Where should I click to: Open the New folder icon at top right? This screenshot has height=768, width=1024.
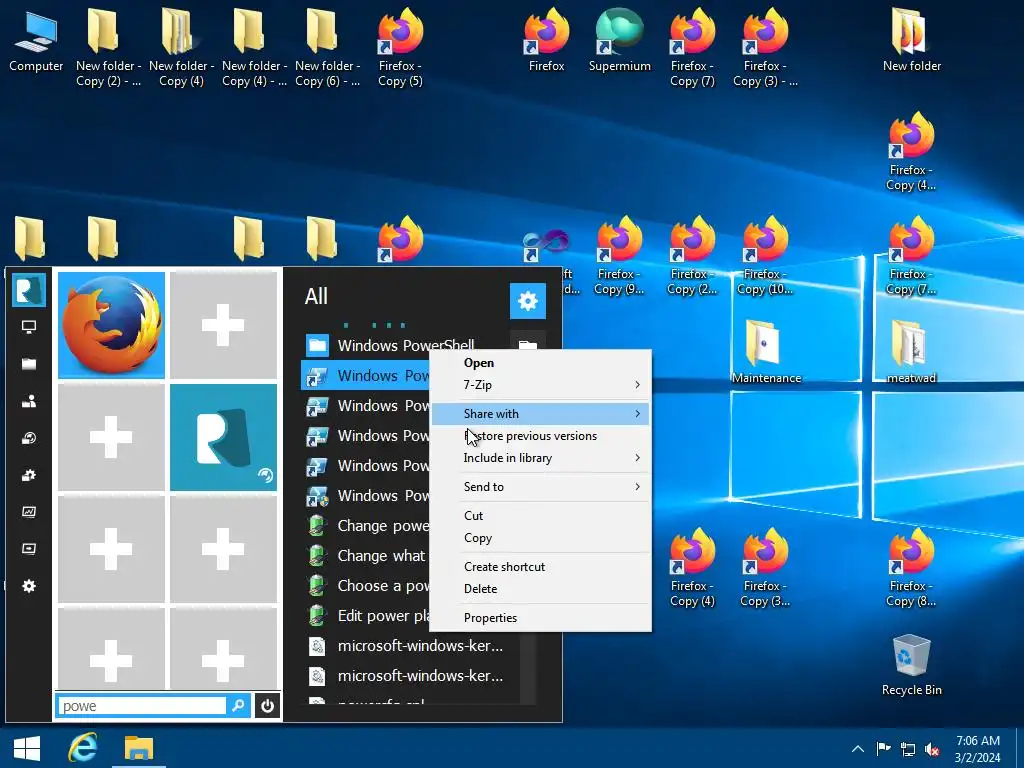click(x=912, y=40)
